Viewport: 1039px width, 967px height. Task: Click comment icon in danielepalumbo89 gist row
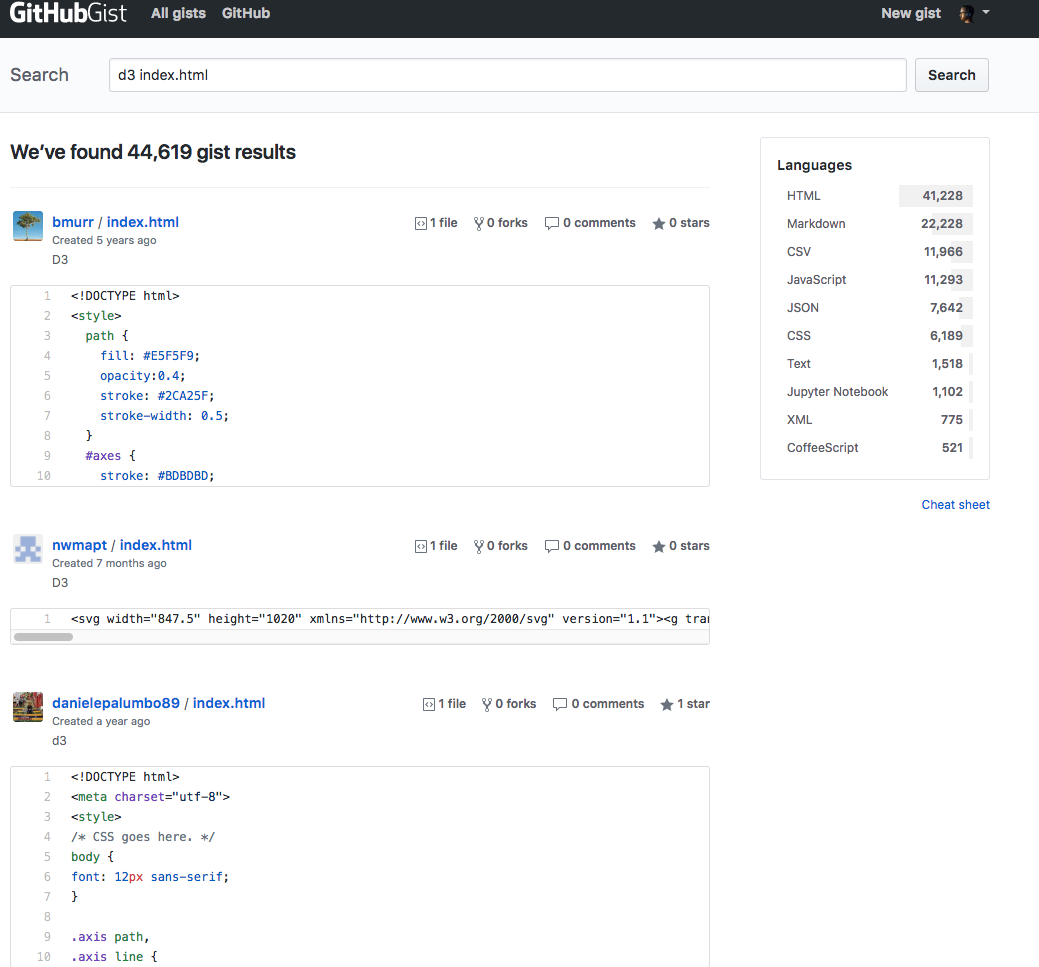click(560, 704)
